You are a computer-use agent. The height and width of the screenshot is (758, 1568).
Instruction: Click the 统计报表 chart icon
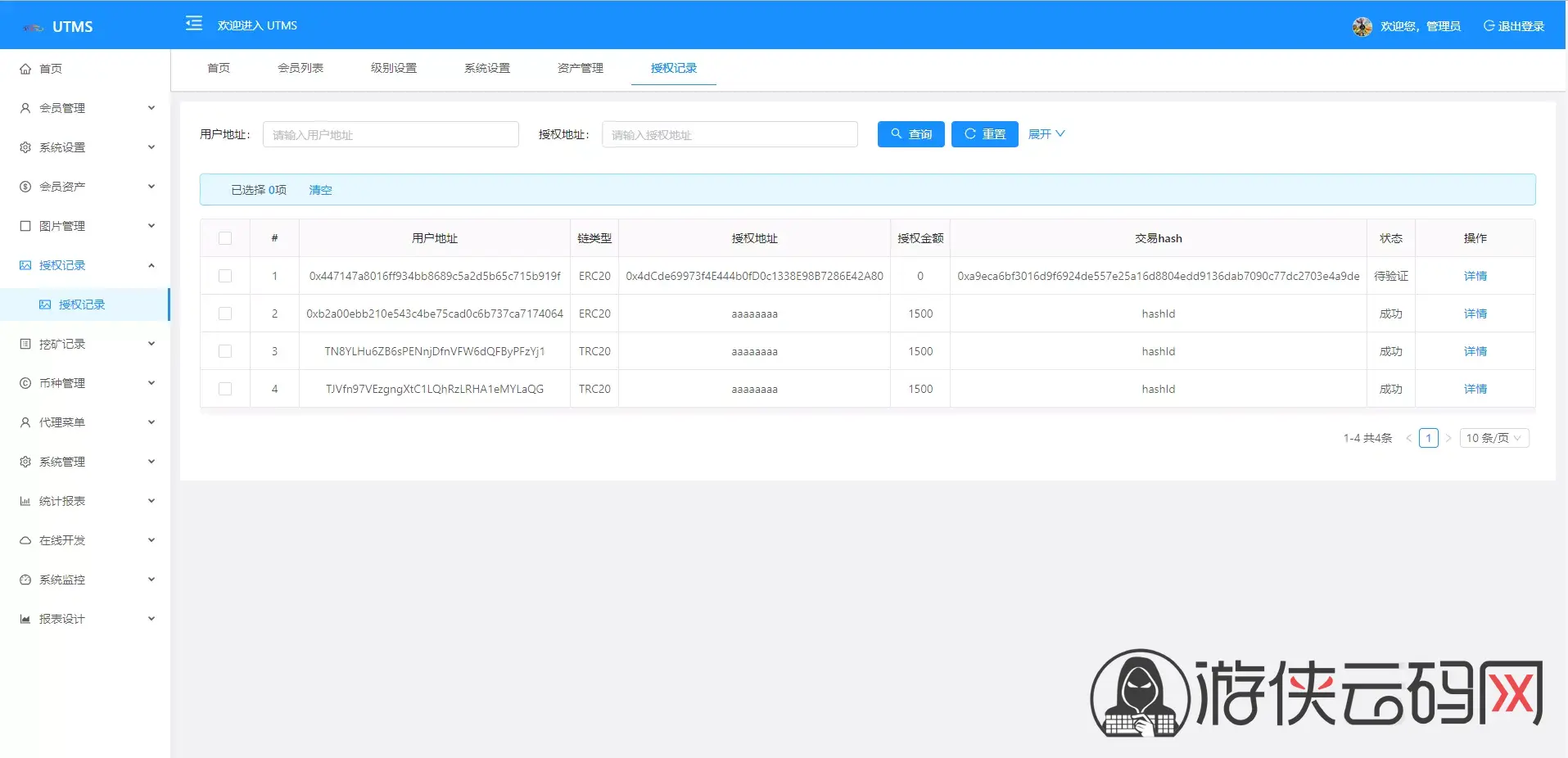pyautogui.click(x=25, y=501)
